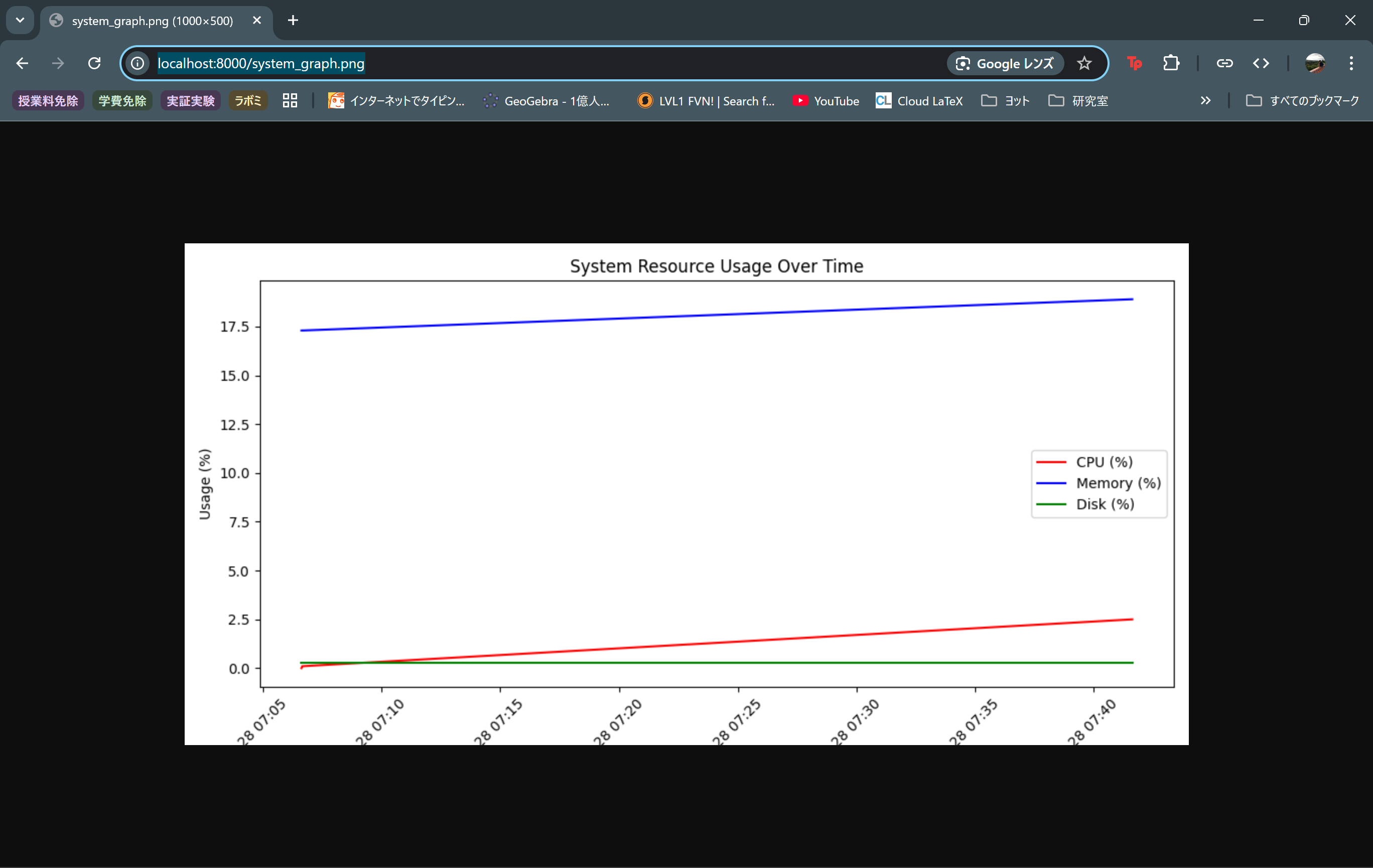View site information icon in the address bar
Image resolution: width=1373 pixels, height=868 pixels.
tap(137, 63)
